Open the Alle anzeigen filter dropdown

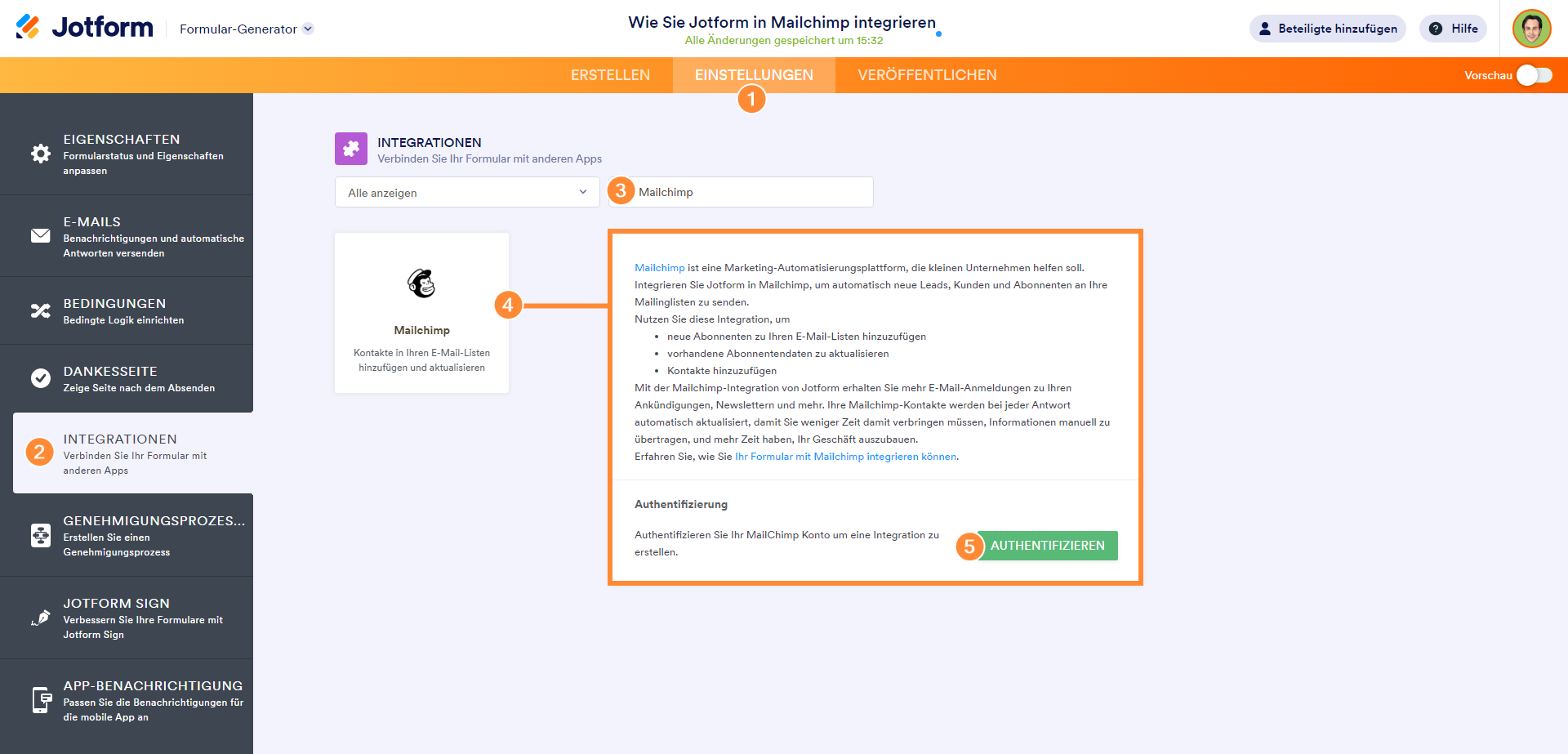click(x=467, y=192)
